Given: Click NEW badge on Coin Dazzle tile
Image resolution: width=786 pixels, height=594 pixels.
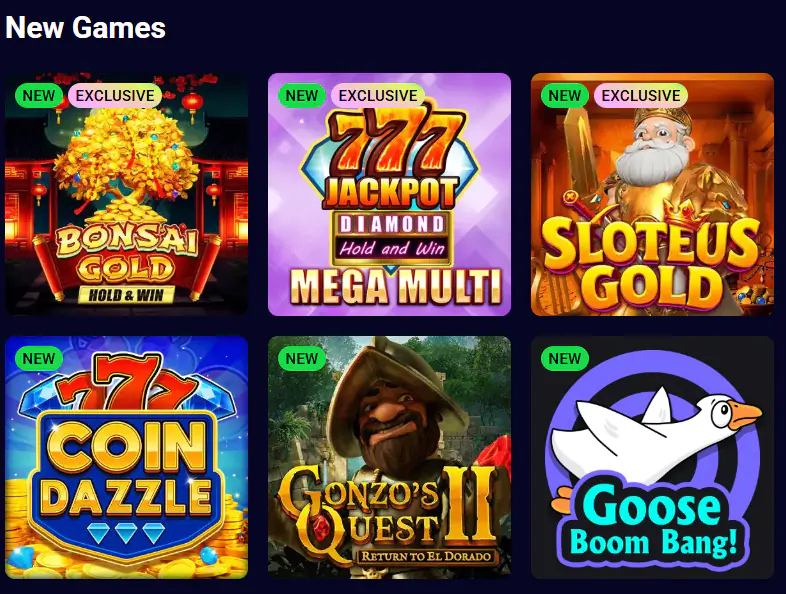Looking at the screenshot, I should 39,358.
